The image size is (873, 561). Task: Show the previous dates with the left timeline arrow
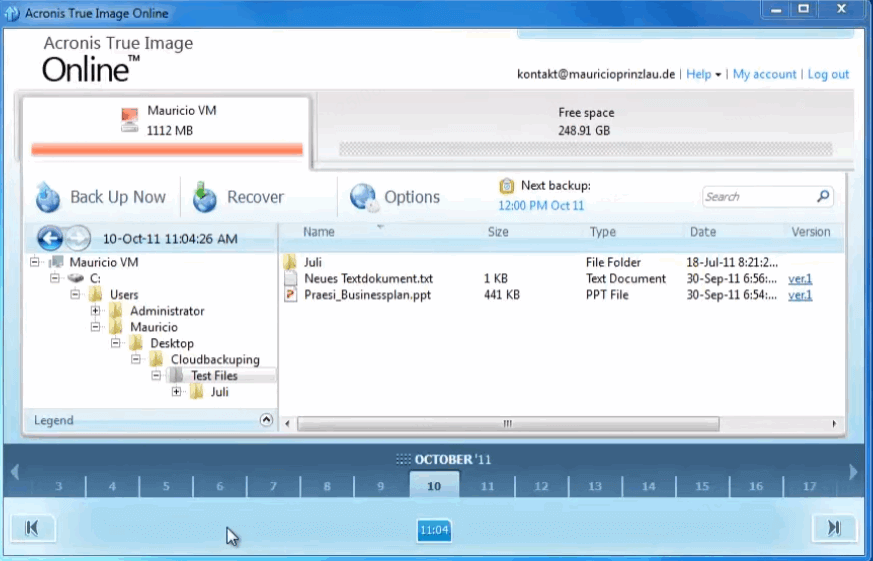tap(15, 472)
